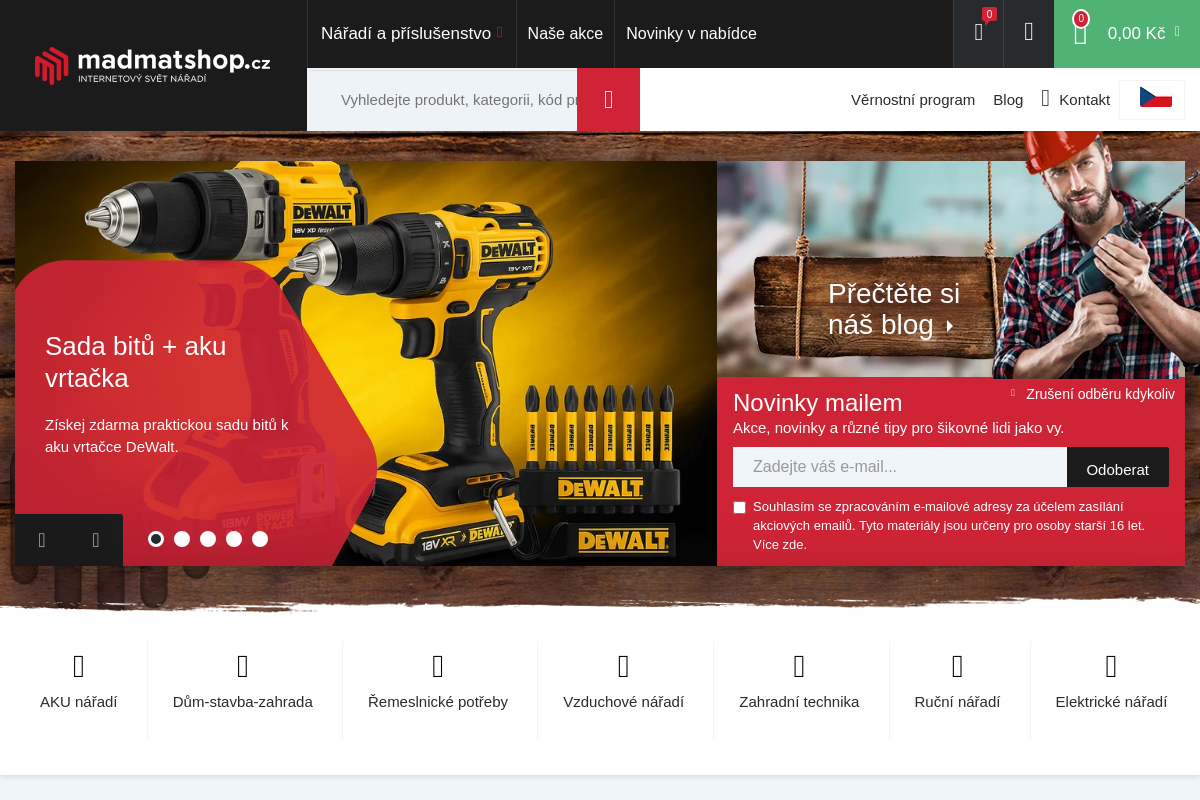Select the fifth carousel slide dot
The height and width of the screenshot is (800, 1200).
tap(260, 539)
